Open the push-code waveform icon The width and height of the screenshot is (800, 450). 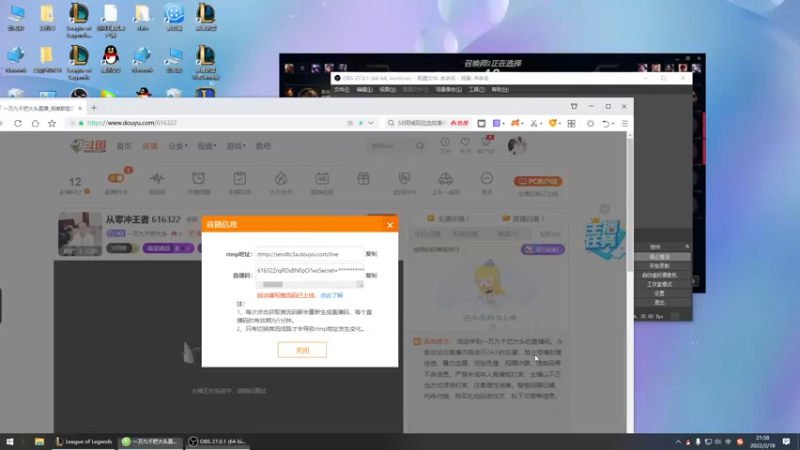[157, 179]
